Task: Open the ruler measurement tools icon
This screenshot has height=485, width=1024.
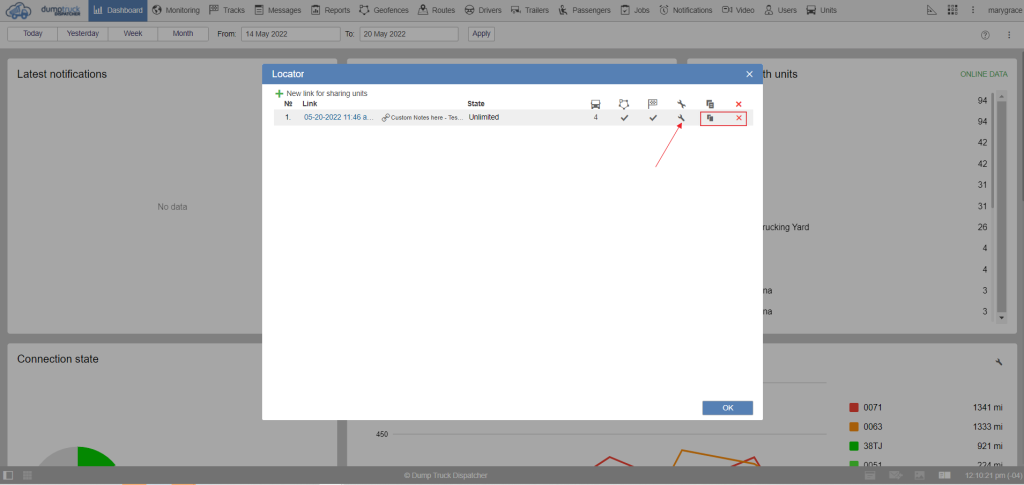Action: (931, 10)
